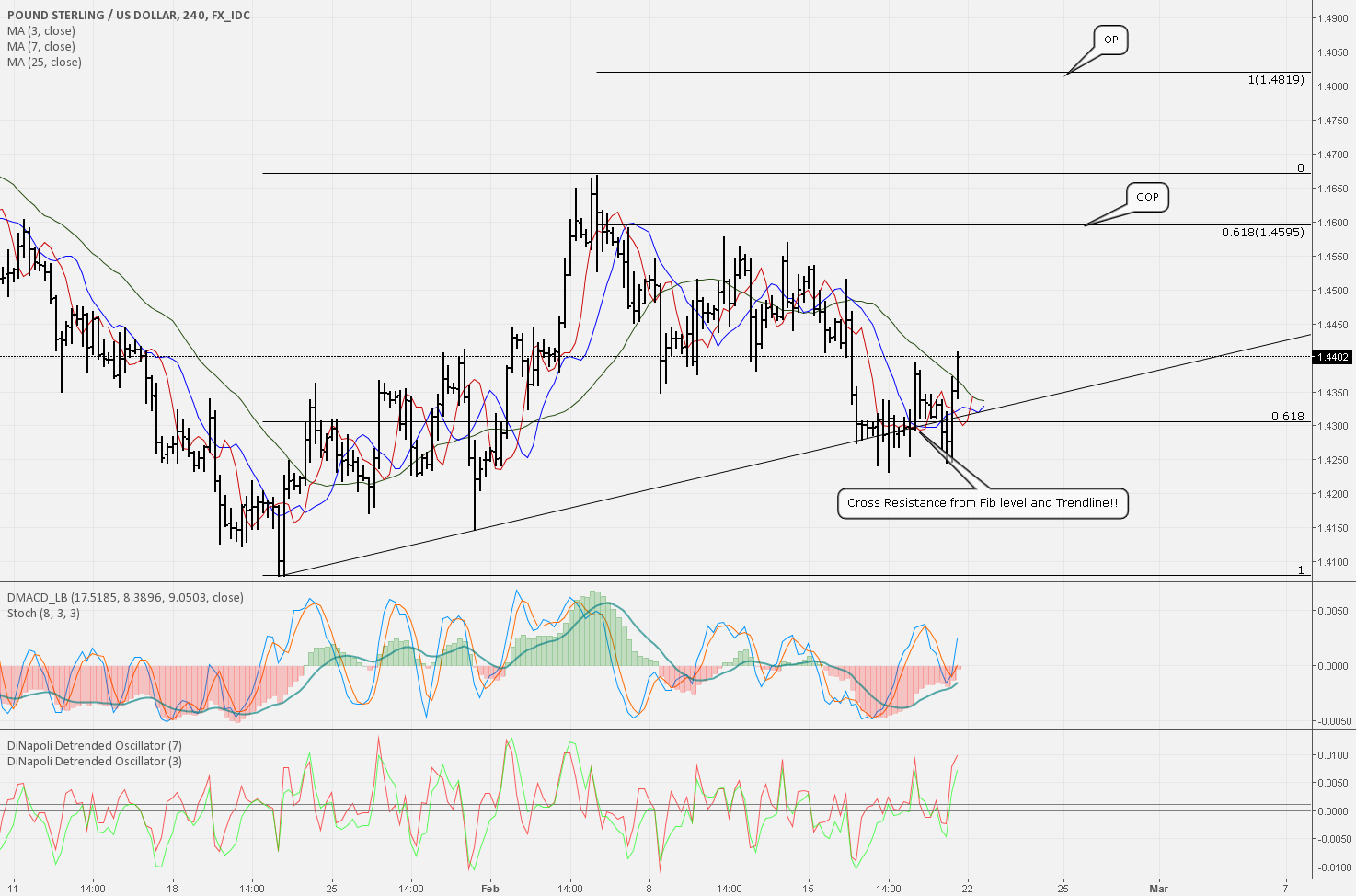The image size is (1356, 896).
Task: Click the 22 date label on time axis
Action: (x=967, y=889)
